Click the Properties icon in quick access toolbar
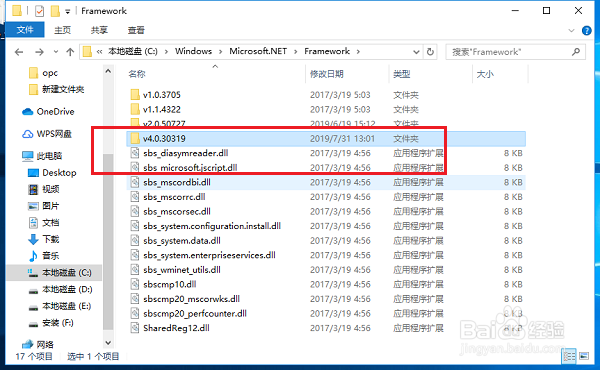The width and height of the screenshot is (600, 370). pyautogui.click(x=39, y=11)
